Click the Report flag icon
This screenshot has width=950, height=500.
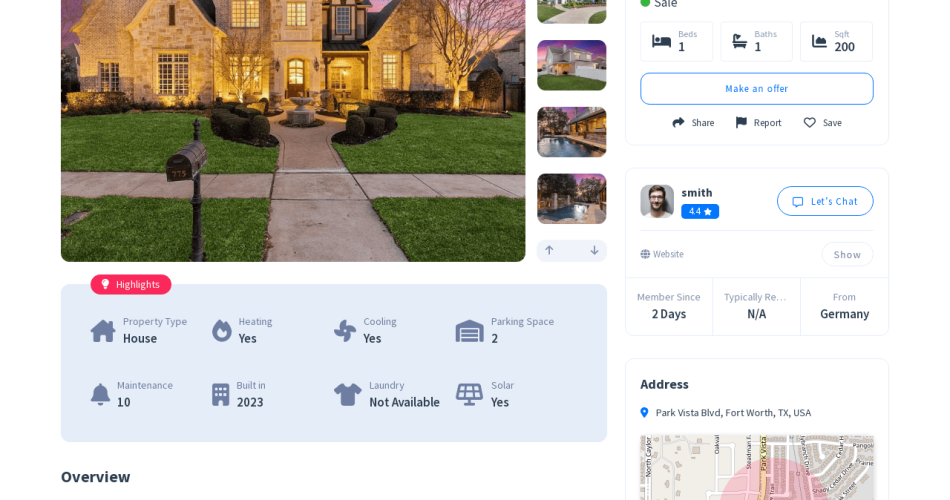point(741,122)
